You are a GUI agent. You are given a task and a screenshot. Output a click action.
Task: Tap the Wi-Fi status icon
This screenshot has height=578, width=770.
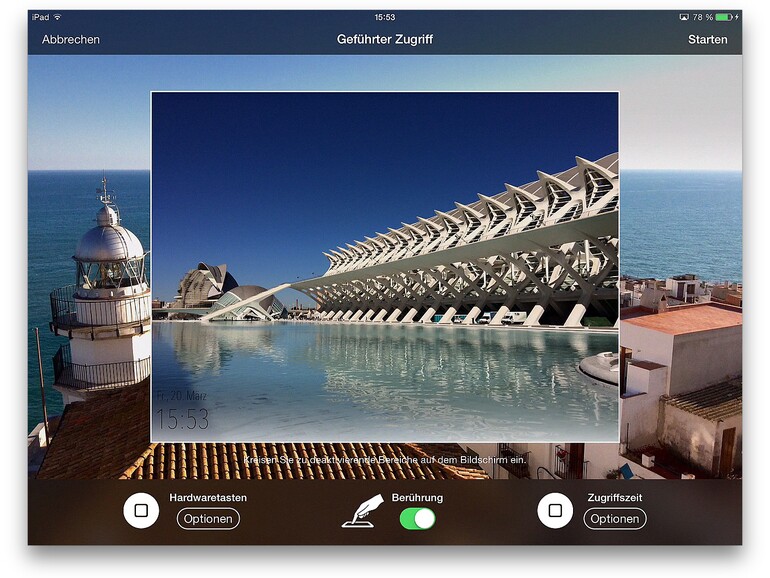click(x=57, y=17)
